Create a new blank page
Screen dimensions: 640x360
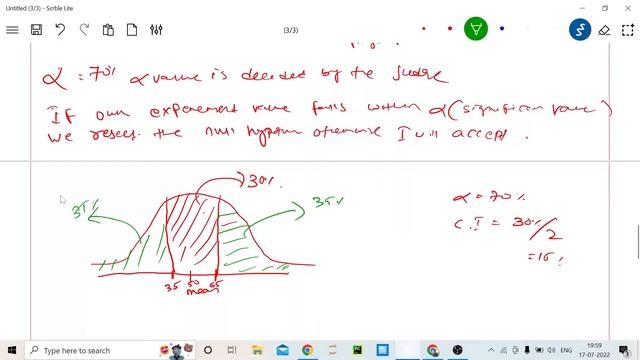click(x=132, y=30)
